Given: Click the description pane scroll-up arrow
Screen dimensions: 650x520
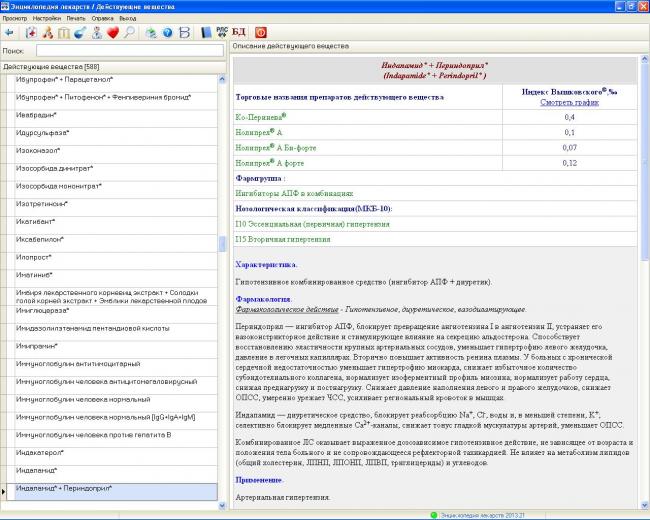Looking at the screenshot, I should click(645, 59).
